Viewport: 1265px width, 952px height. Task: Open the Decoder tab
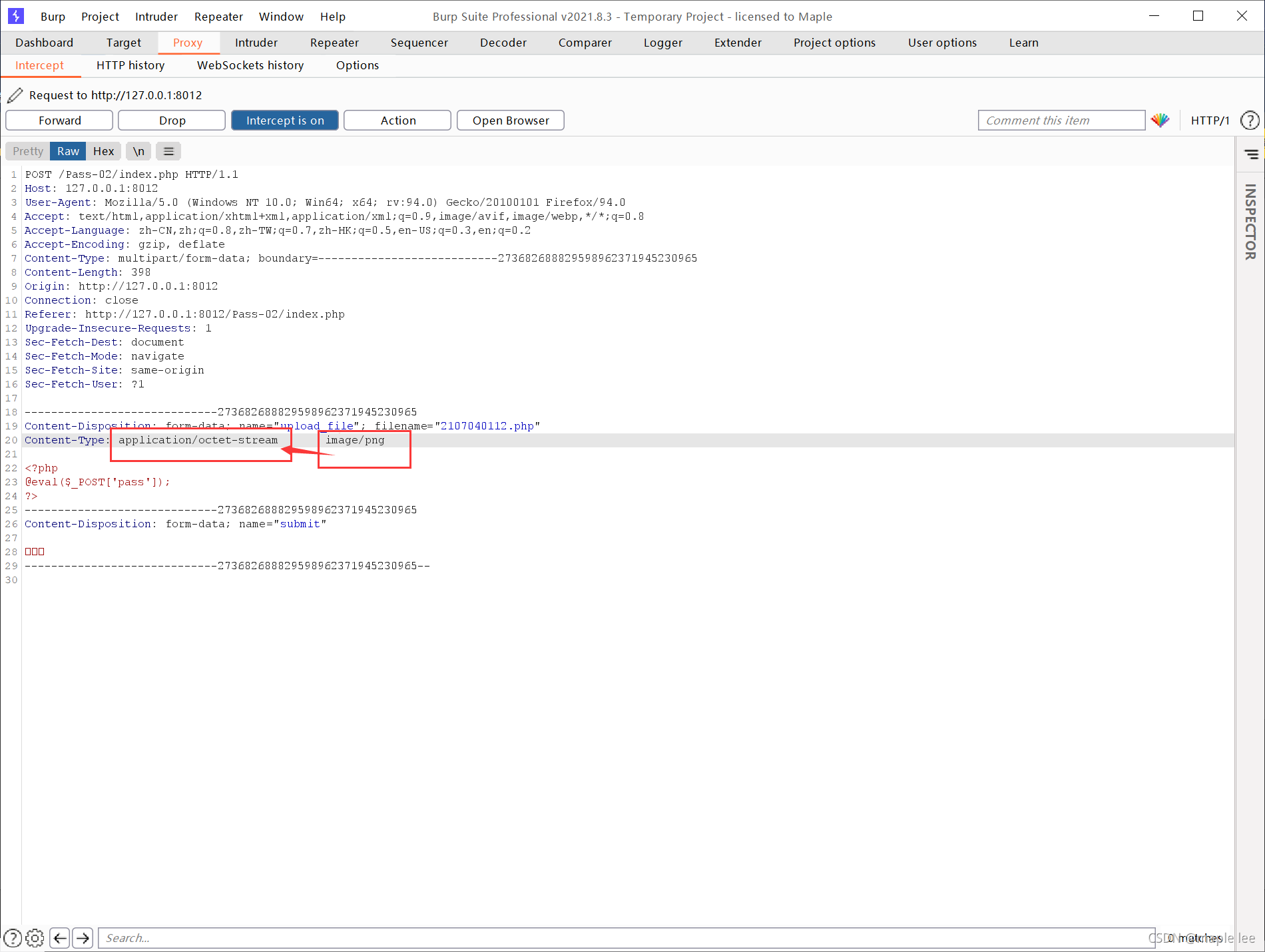[503, 43]
